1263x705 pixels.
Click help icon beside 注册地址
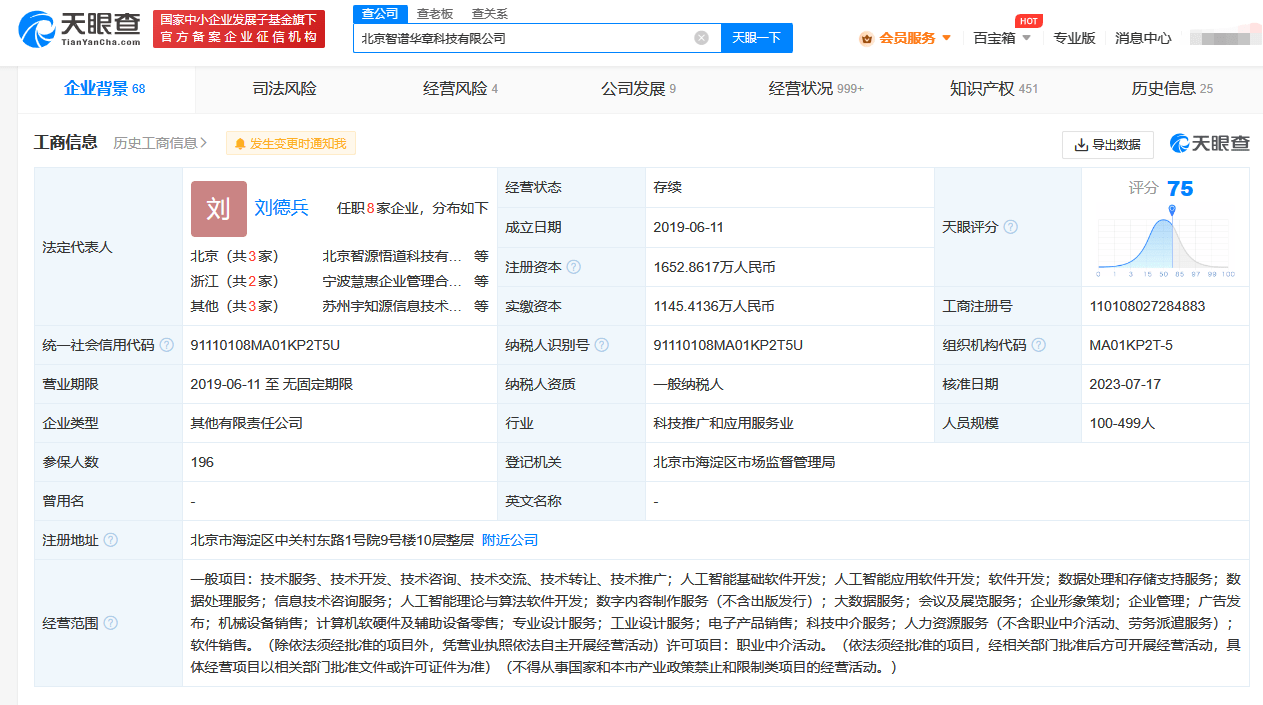(110, 540)
